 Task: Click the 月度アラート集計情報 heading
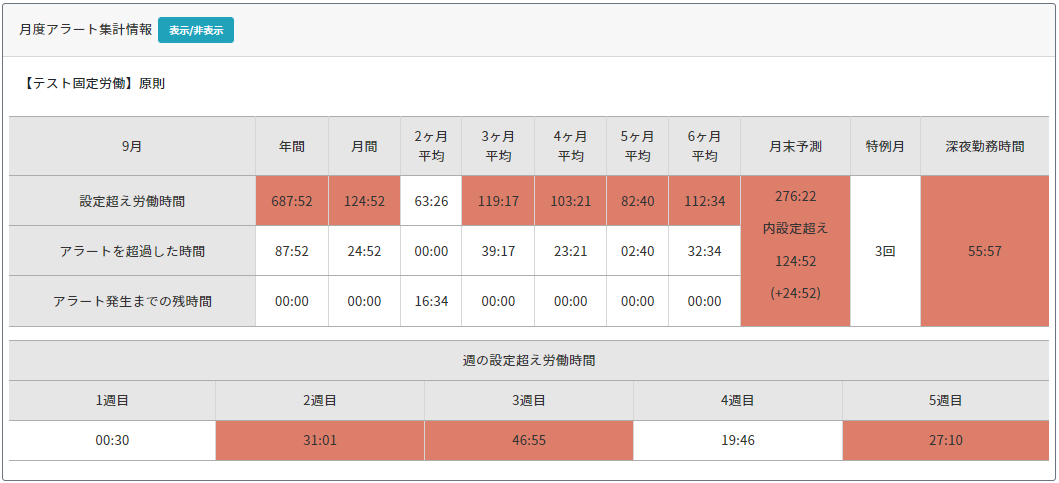click(x=85, y=30)
